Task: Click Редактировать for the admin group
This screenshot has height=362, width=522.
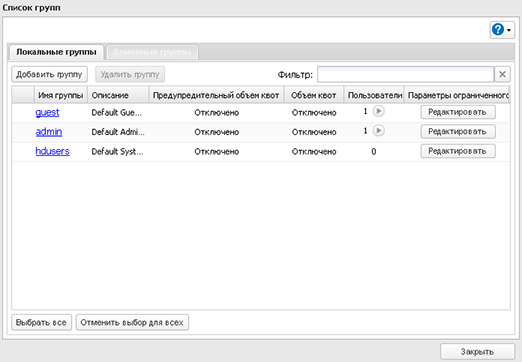Action: pos(458,131)
